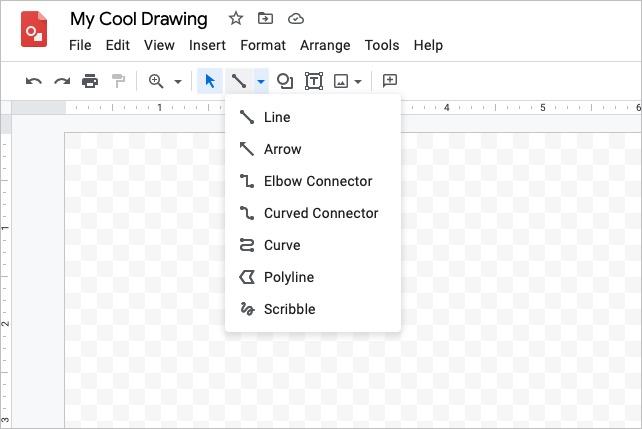Select the Curve line option
The width and height of the screenshot is (642, 429).
tap(313, 245)
